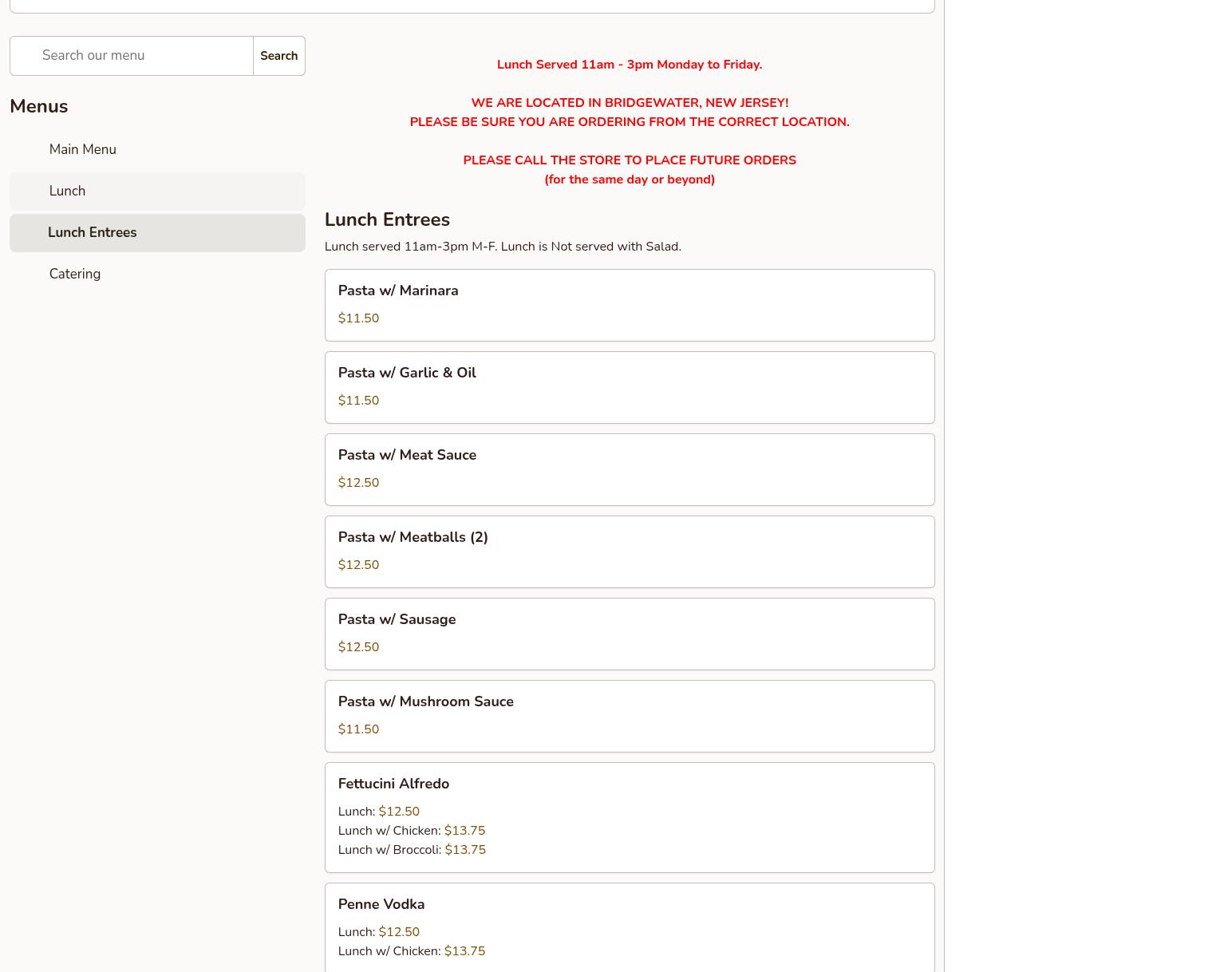Click the Bridgewater, New Jersey location notice

pos(630,103)
